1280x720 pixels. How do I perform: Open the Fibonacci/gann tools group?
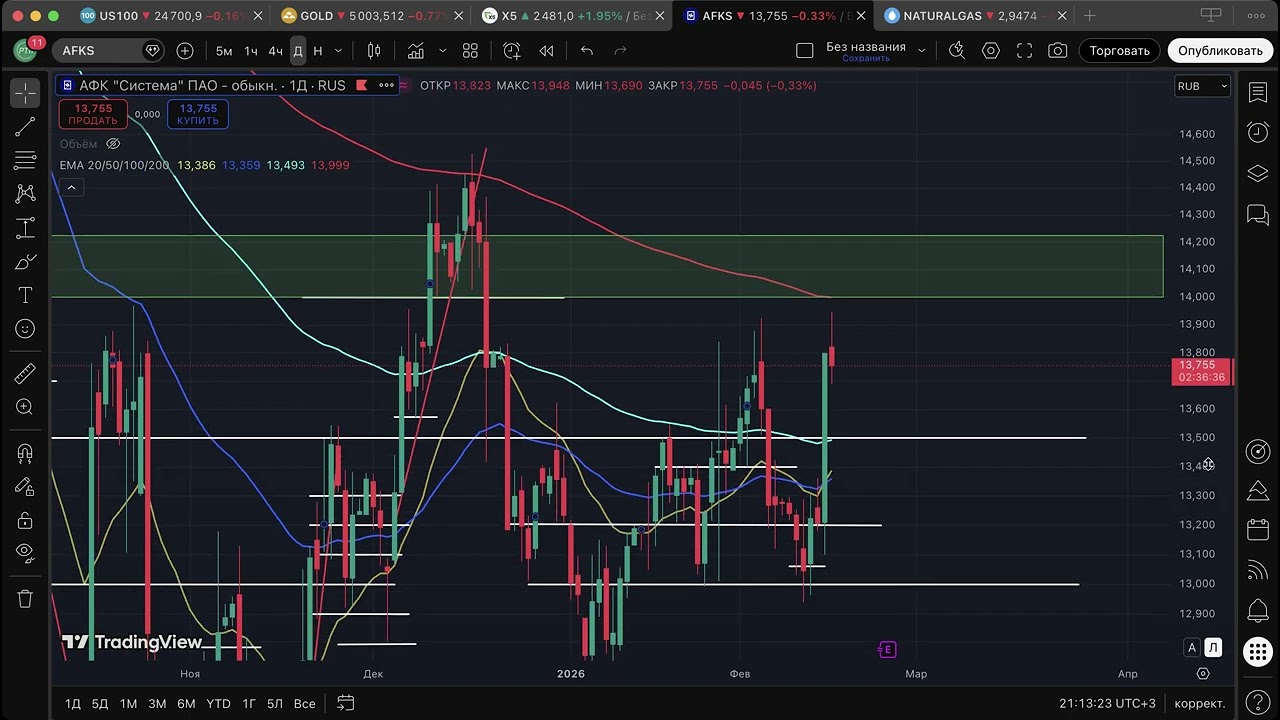pyautogui.click(x=25, y=160)
